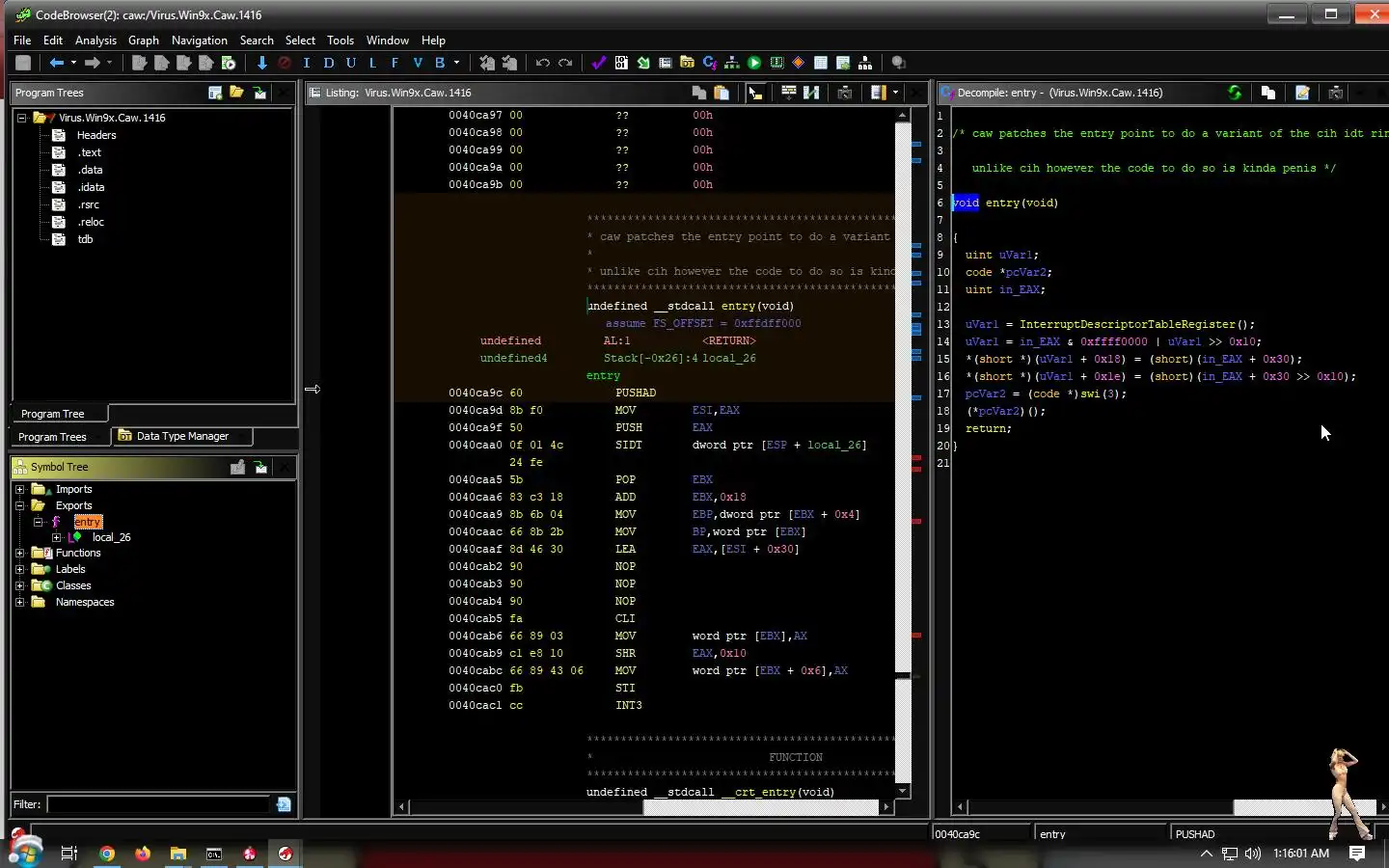Open Firefox from the Windows taskbar
Screen dimensions: 1389x868
143,854
